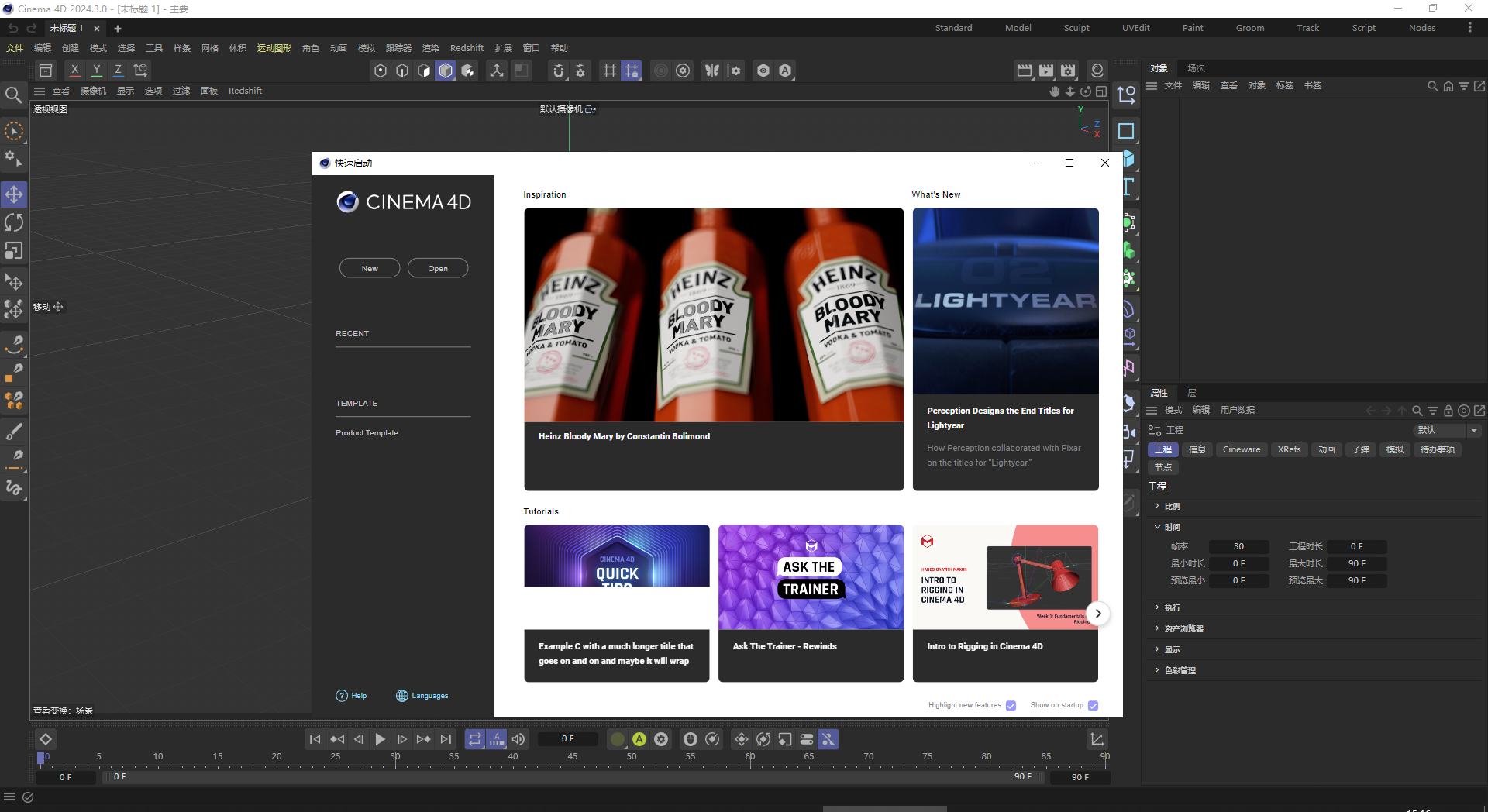
Task: Open the 文件 menu in main menu bar
Action: pos(15,48)
